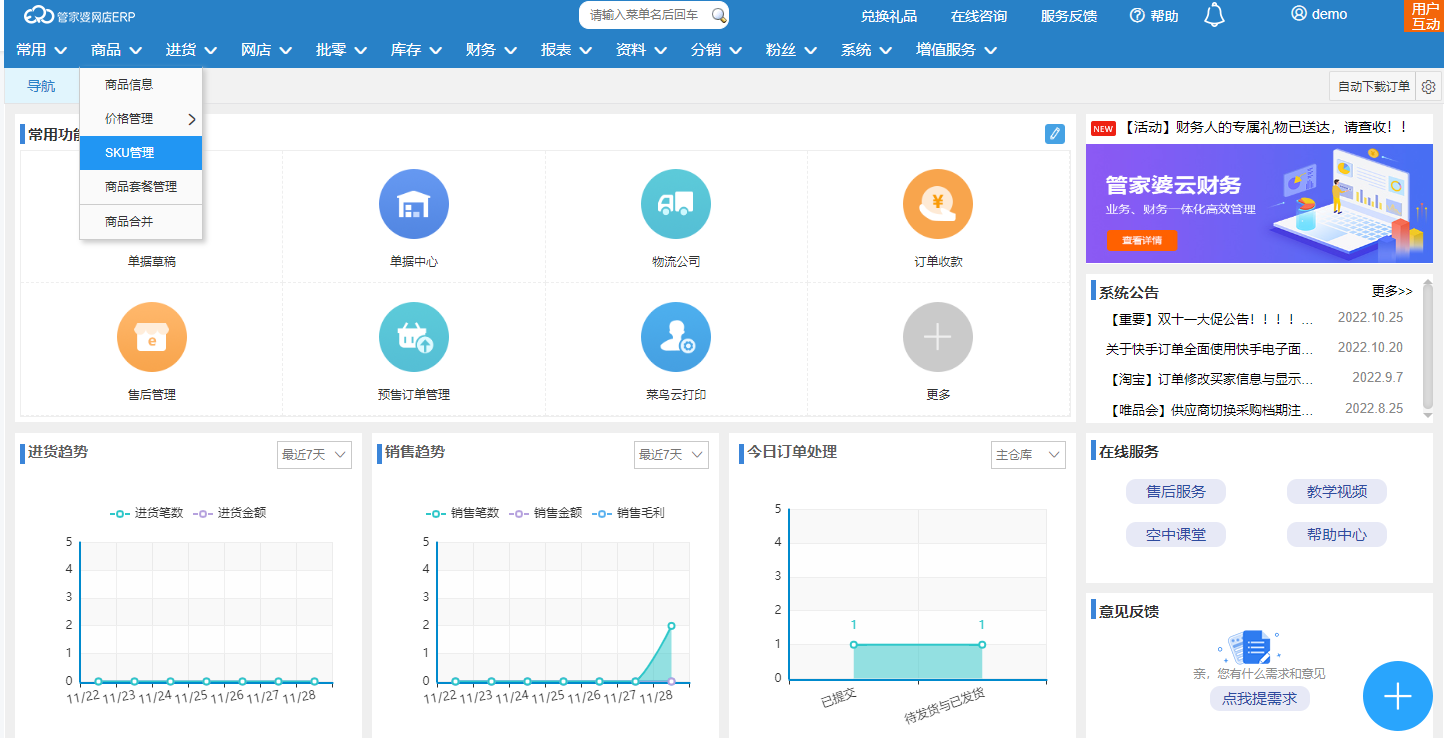Open the 订单收款 money icon

click(x=937, y=205)
